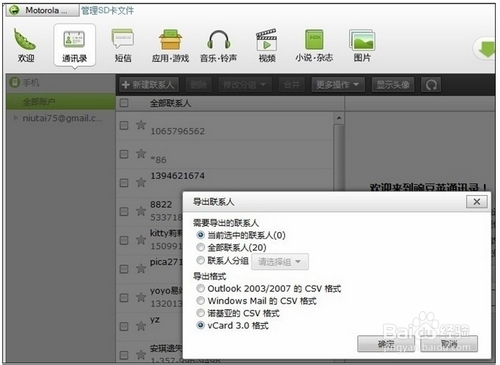500x365 pixels.
Task: Click the contact list scrollbar thumb
Action: (339, 158)
